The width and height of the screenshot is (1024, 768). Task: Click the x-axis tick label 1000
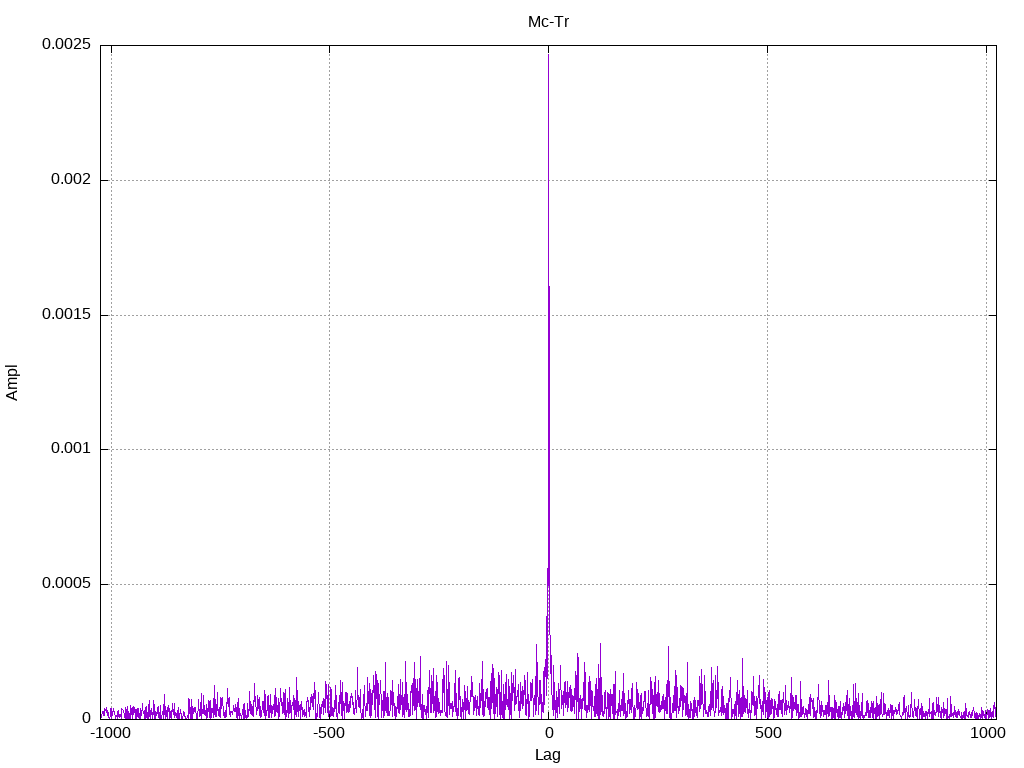point(987,733)
